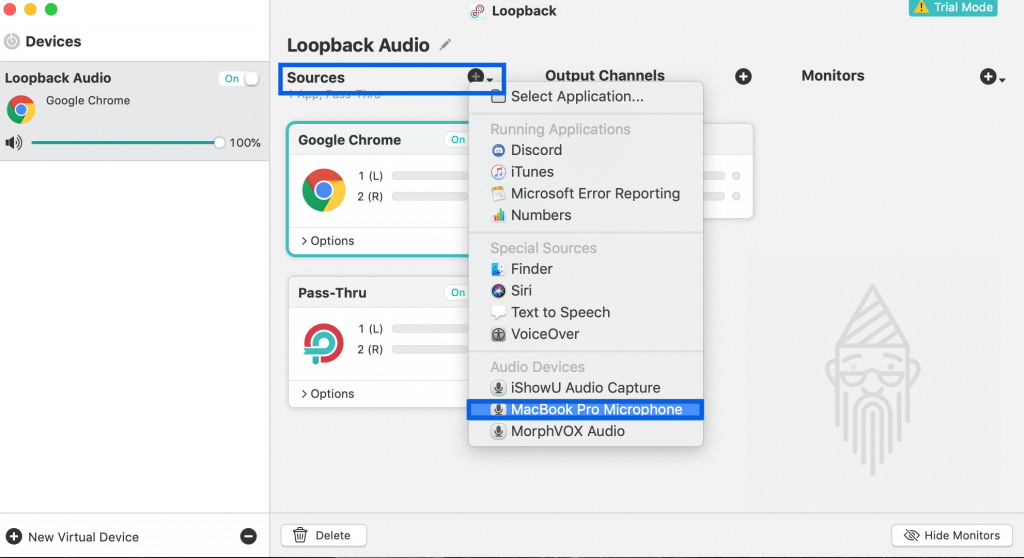Screen dimensions: 1024x558
Task: Choose Select Application… from the menu
Action: [x=586, y=97]
